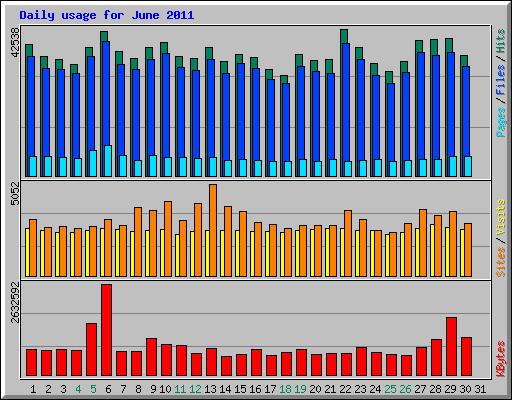This screenshot has height=400, width=512.
Task: Click day label 23 on x-axis
Action: point(360,389)
